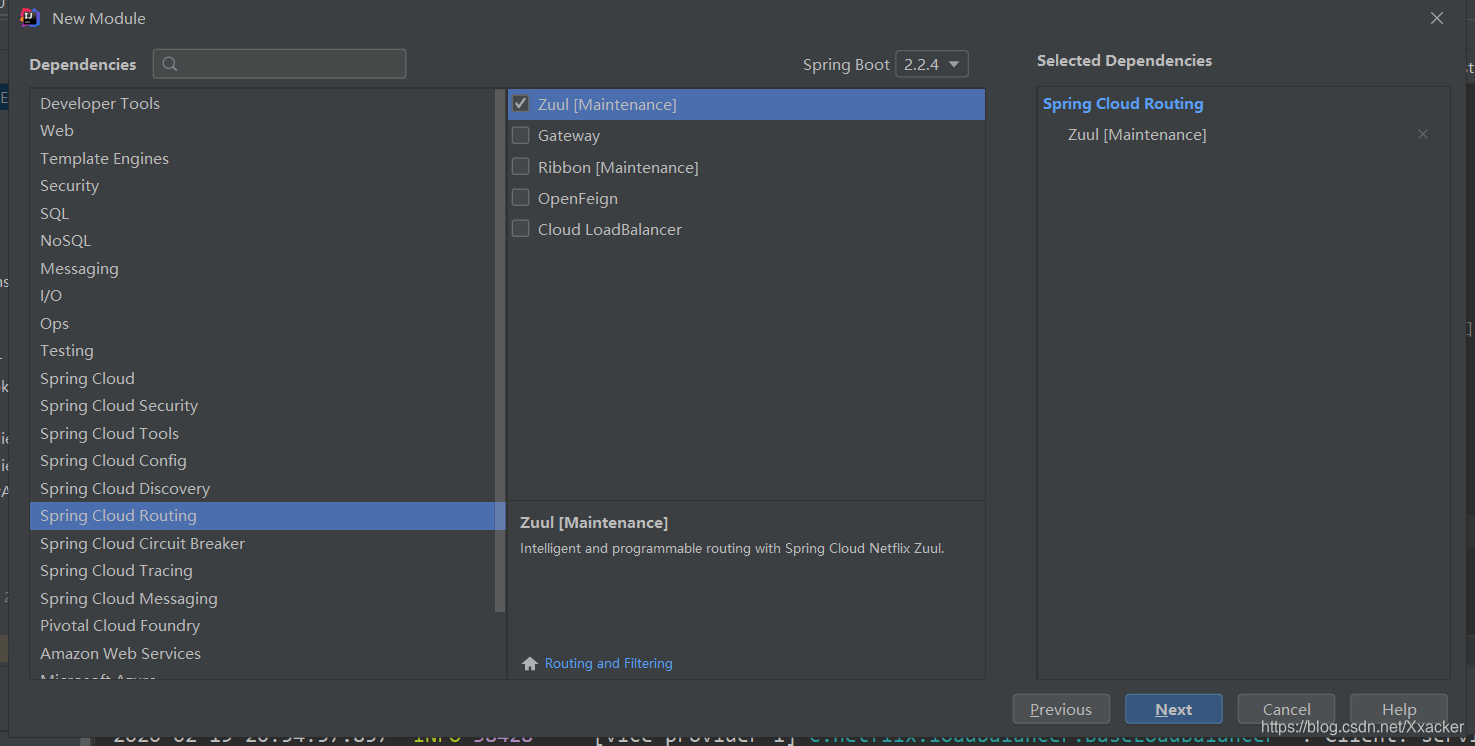Choose the Messaging category
Screen dimensions: 1475x746
pyautogui.click(x=262, y=268)
